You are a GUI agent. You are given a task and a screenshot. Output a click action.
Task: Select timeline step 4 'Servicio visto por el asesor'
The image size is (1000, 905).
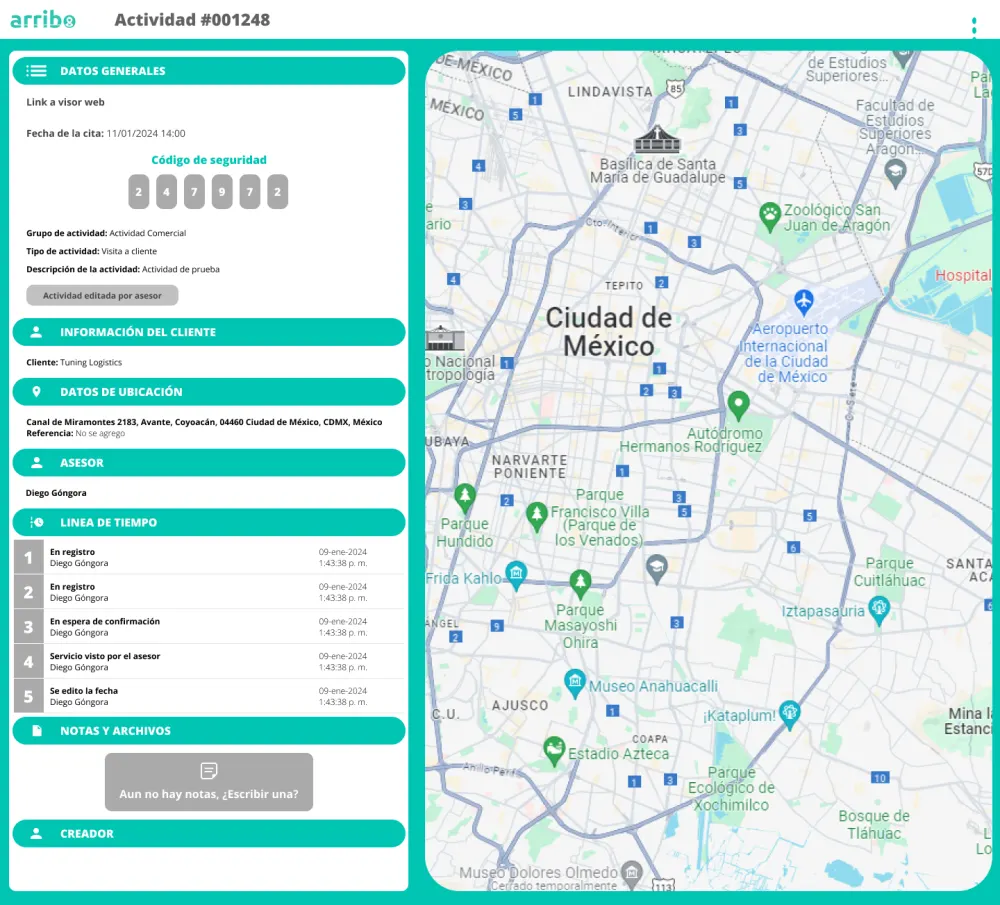(x=209, y=661)
